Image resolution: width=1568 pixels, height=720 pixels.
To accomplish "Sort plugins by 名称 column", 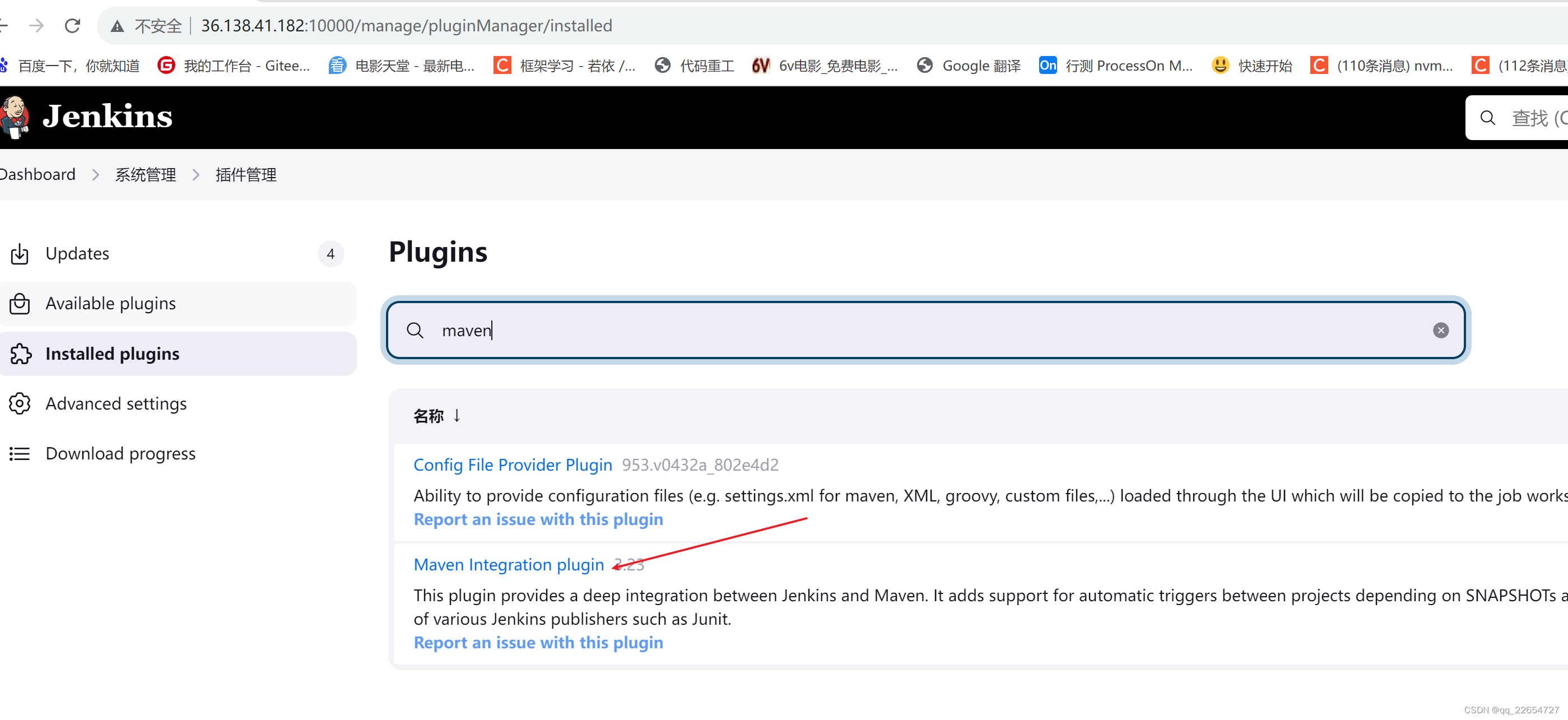I will click(437, 416).
